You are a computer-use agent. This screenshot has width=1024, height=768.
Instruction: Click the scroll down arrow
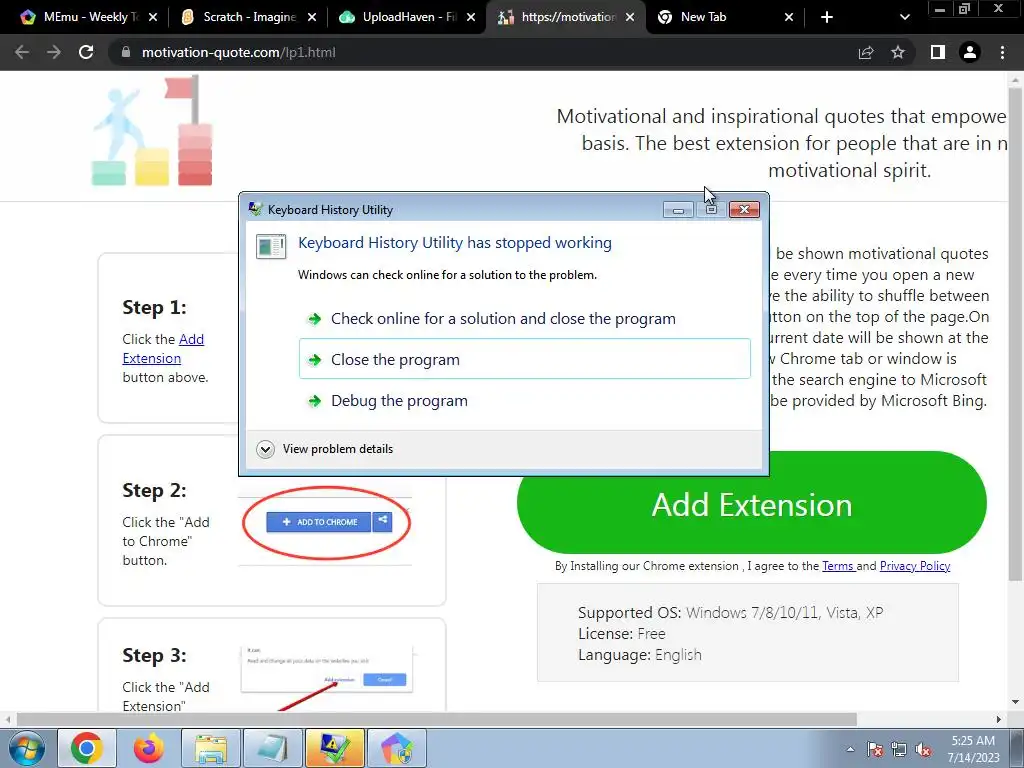click(1015, 703)
